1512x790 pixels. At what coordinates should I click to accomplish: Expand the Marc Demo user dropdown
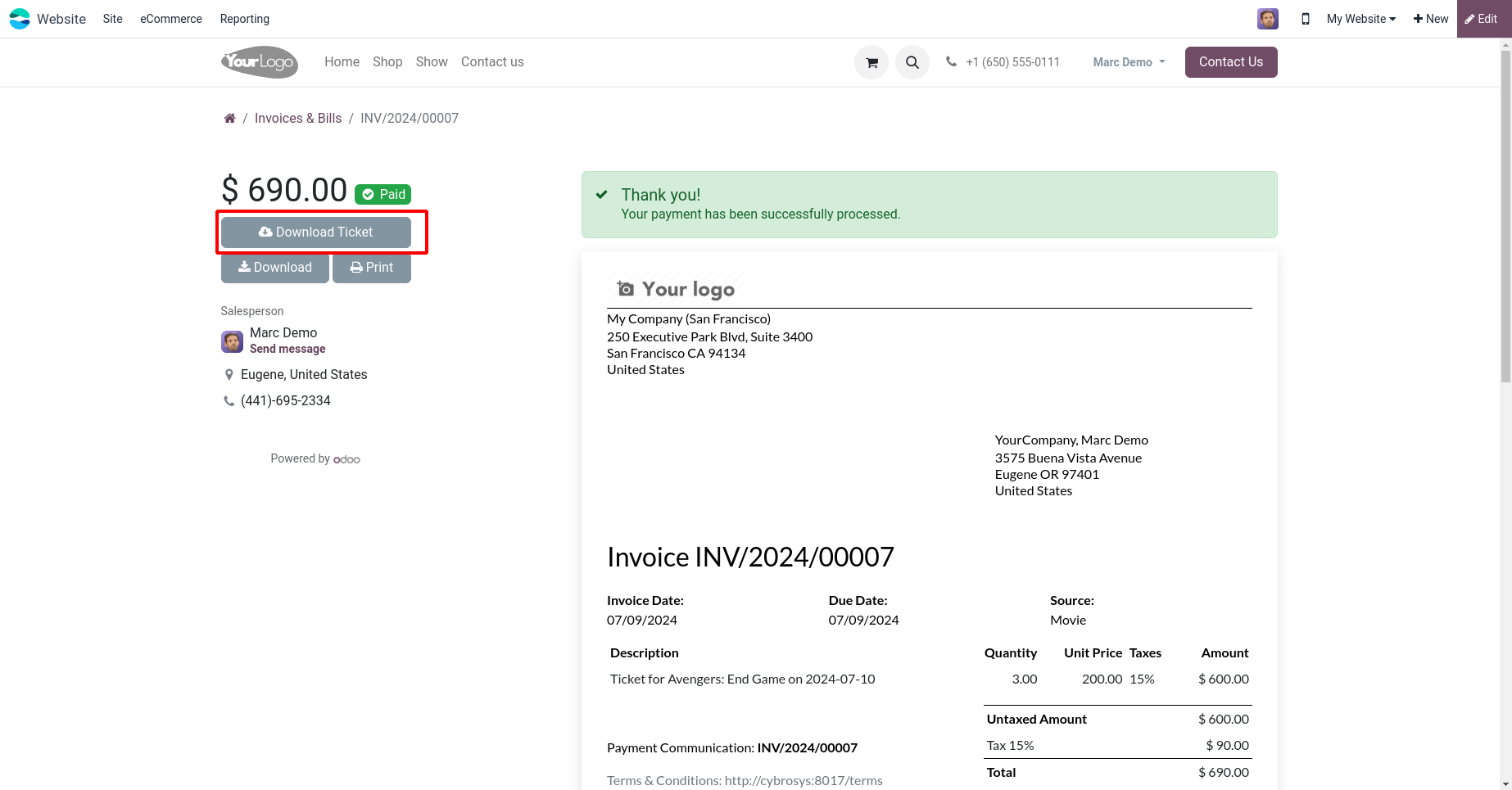1129,62
